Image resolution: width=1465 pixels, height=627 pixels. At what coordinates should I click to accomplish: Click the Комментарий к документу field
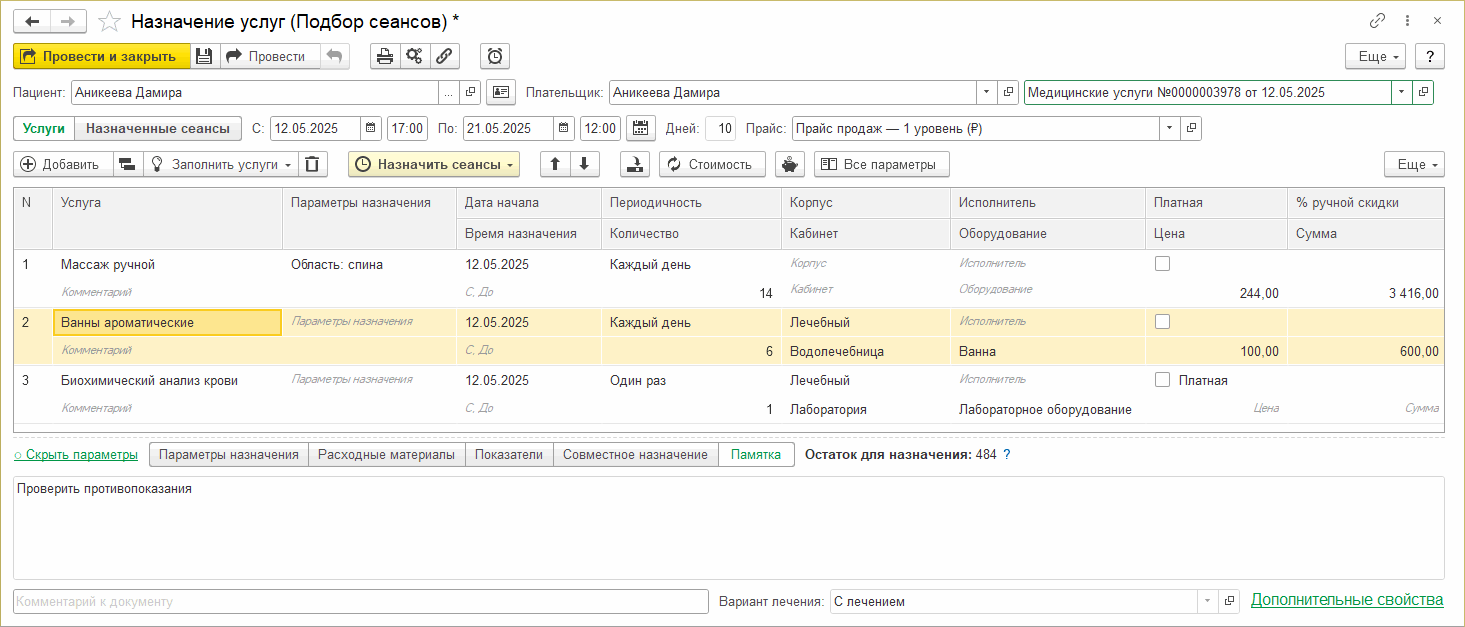pos(360,601)
